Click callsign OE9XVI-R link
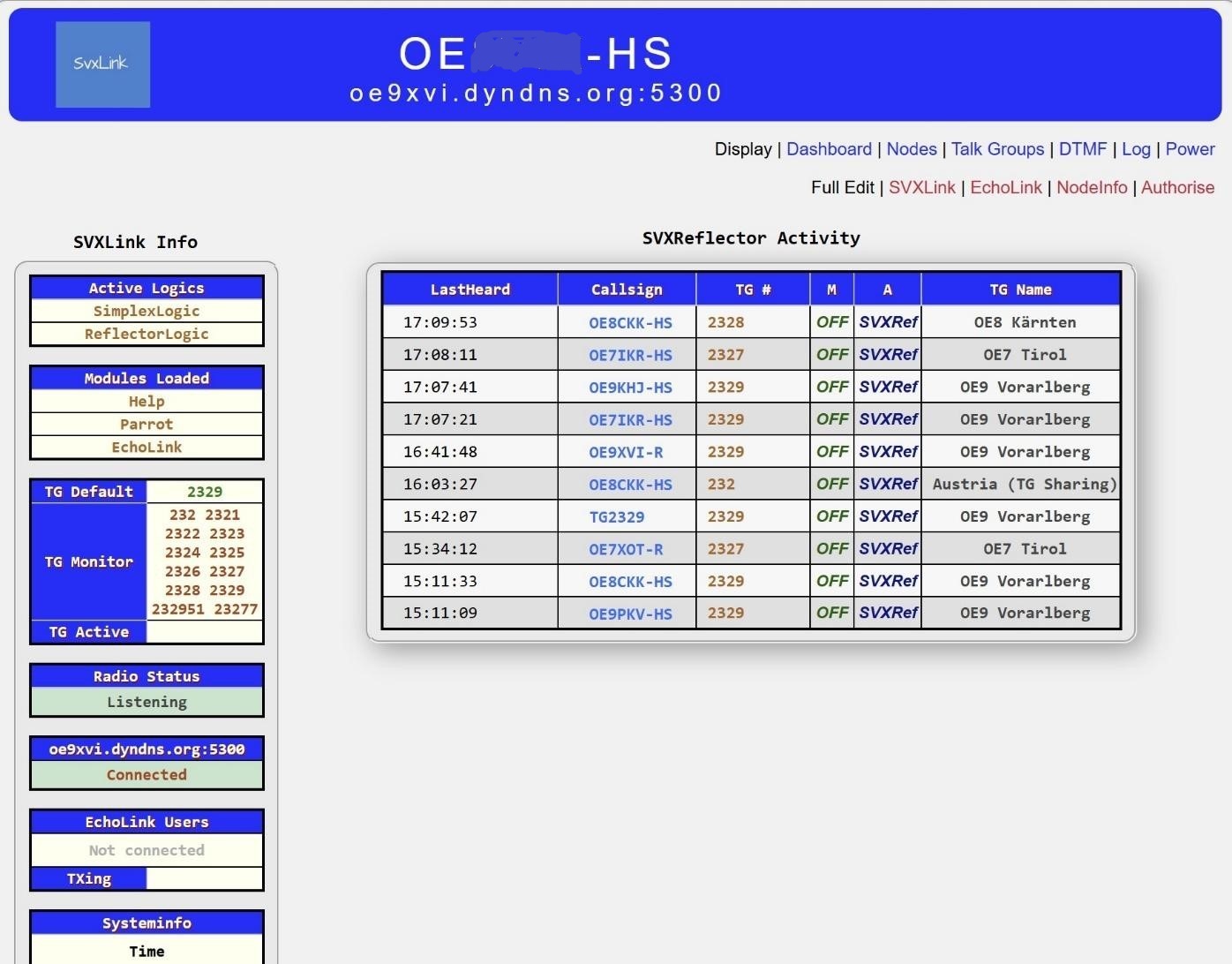Viewport: 1232px width, 964px height. pos(626,452)
